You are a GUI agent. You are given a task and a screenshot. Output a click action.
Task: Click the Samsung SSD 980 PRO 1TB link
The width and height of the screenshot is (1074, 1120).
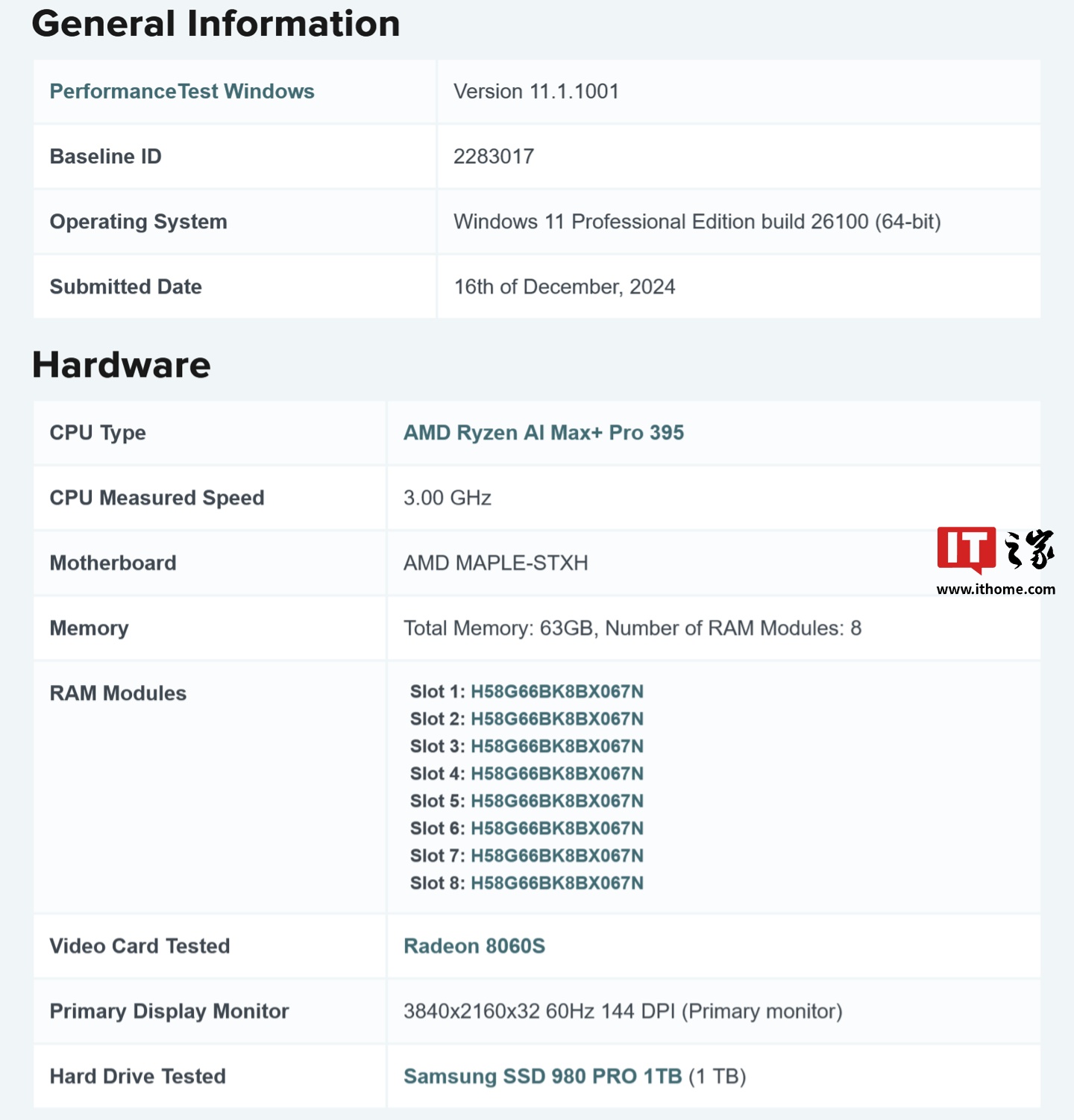pos(543,1076)
